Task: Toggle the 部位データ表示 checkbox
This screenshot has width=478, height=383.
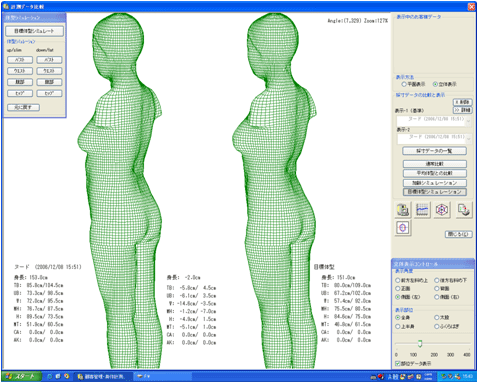Action: point(397,363)
